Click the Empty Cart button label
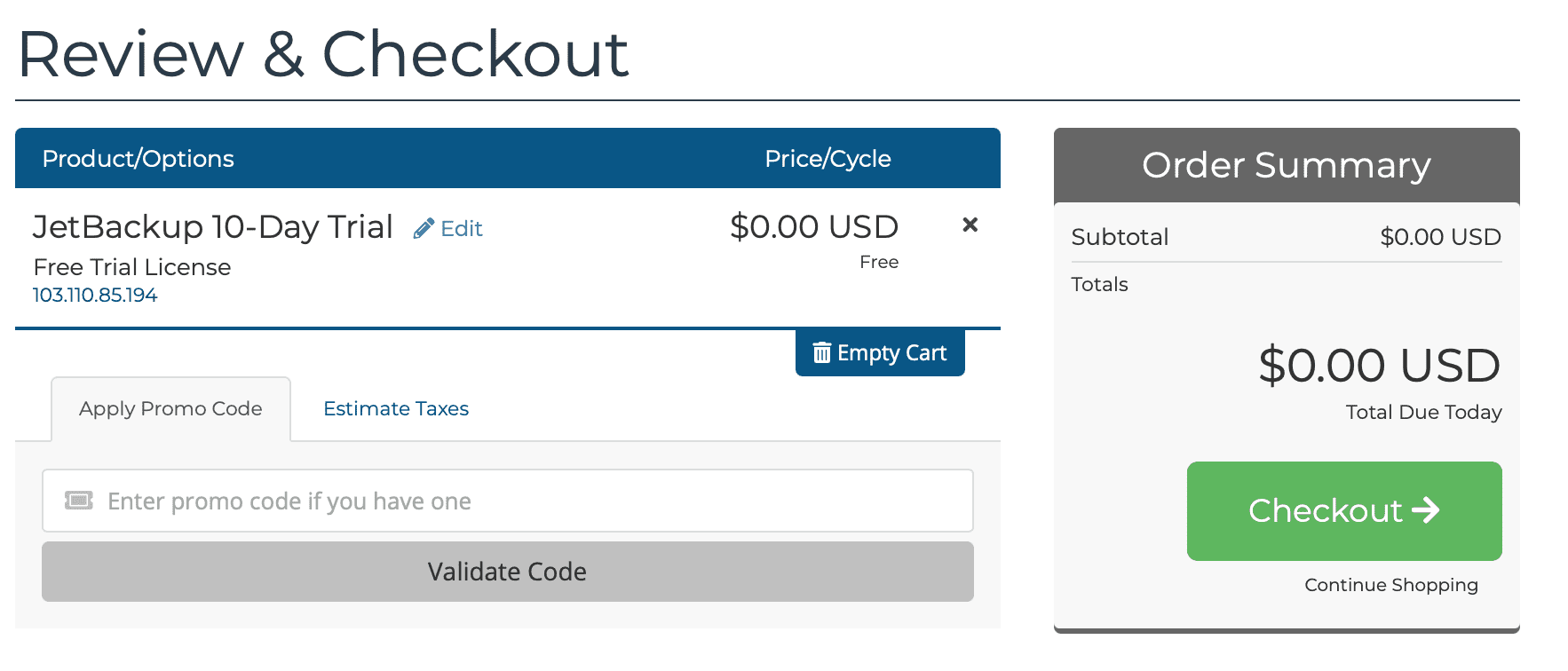The width and height of the screenshot is (1568, 671). tap(891, 353)
